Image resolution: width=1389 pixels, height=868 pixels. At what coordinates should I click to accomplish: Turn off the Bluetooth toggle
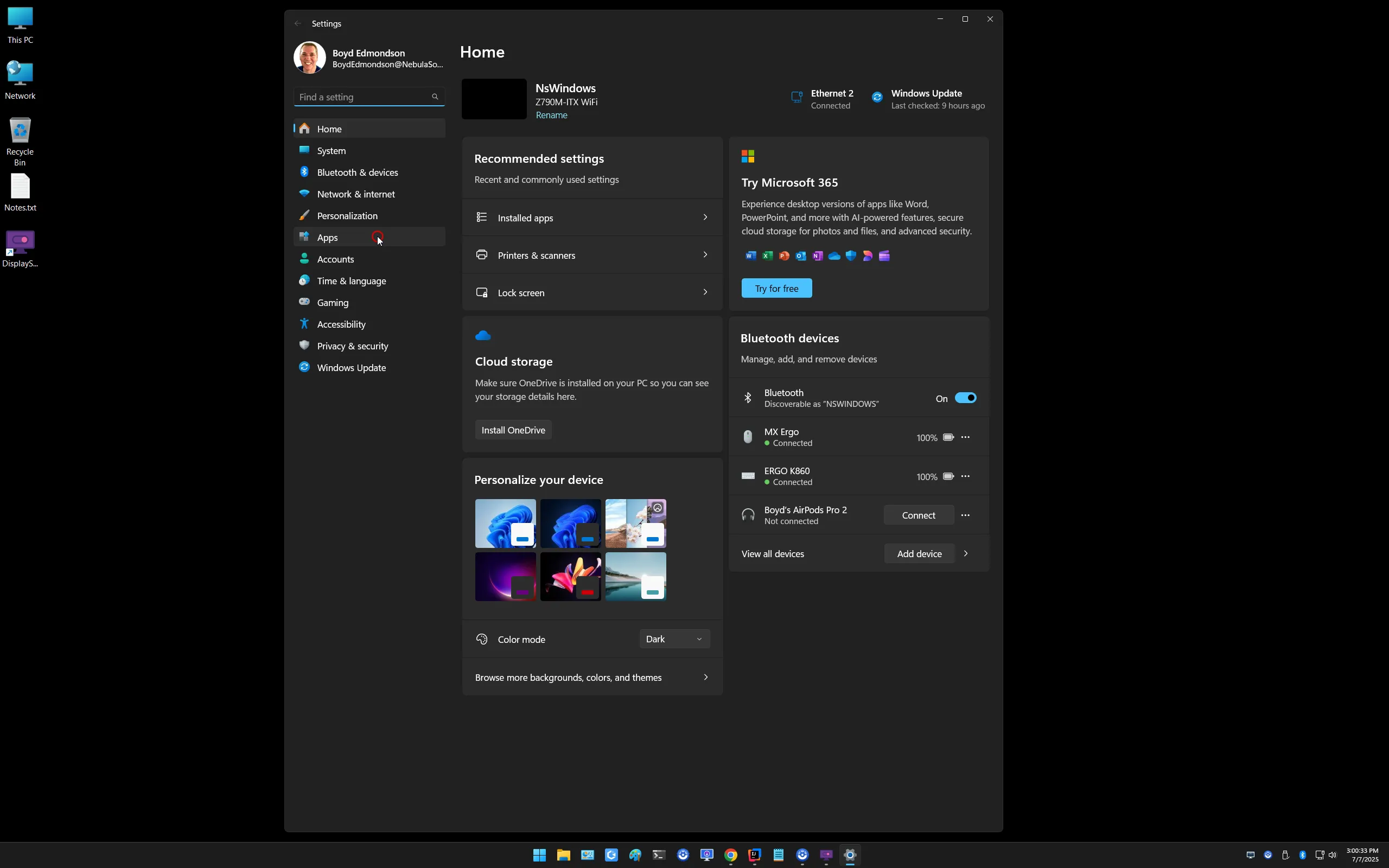pos(965,398)
